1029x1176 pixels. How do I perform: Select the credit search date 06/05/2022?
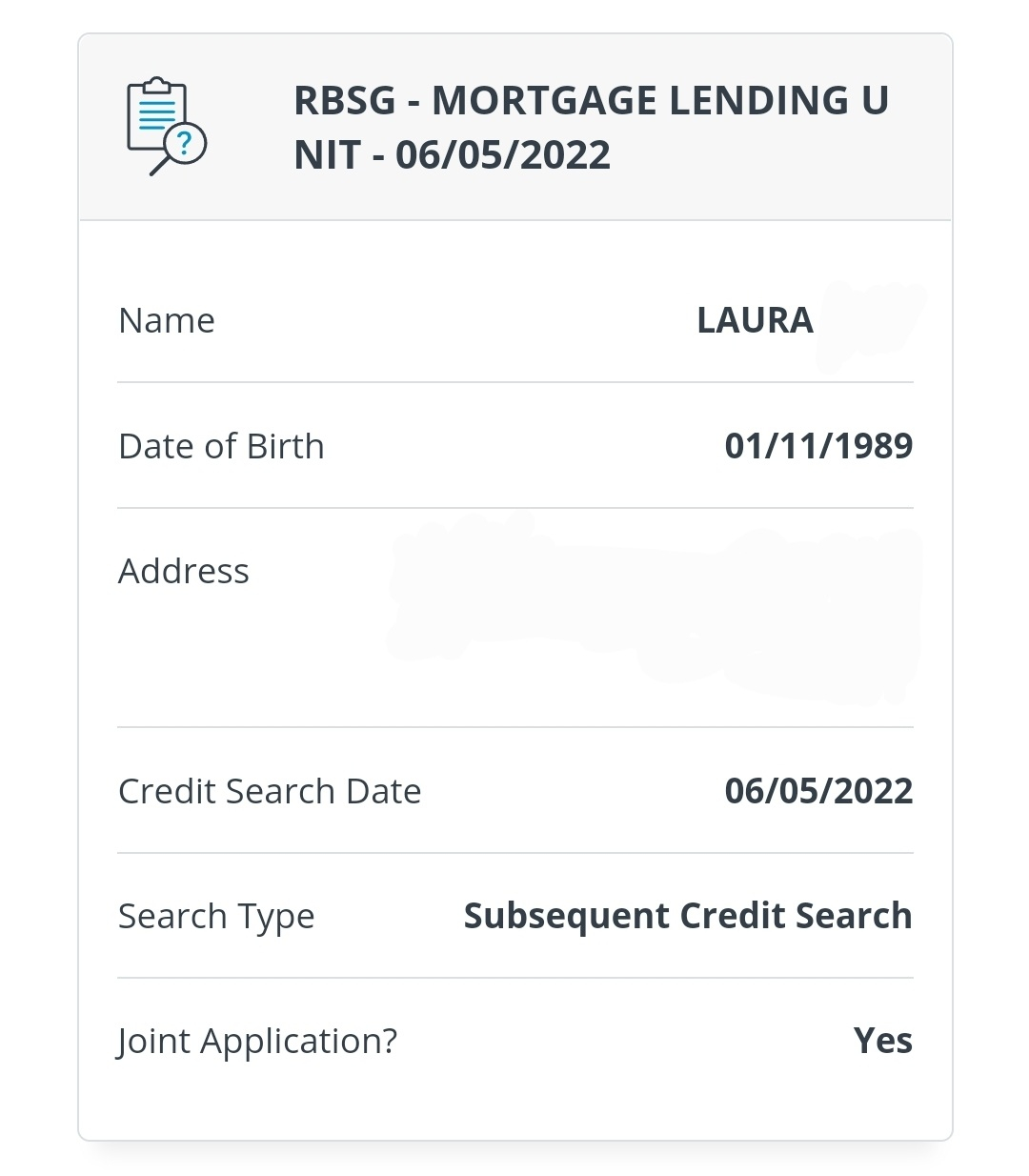click(x=818, y=791)
